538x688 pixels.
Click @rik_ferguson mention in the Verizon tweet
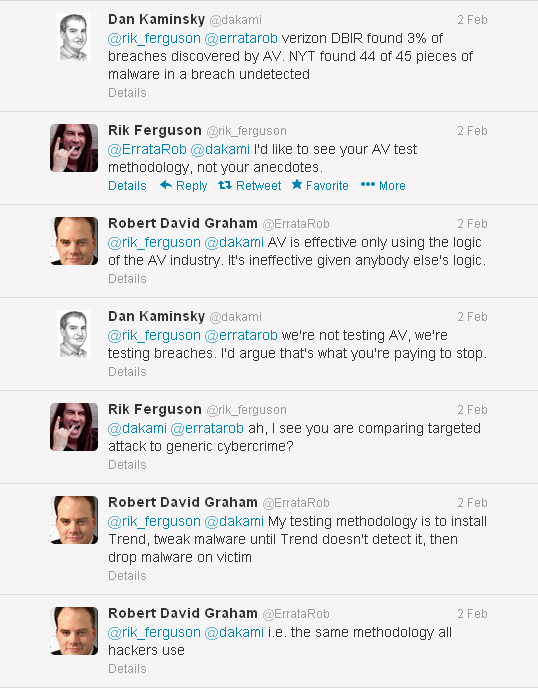[154, 39]
